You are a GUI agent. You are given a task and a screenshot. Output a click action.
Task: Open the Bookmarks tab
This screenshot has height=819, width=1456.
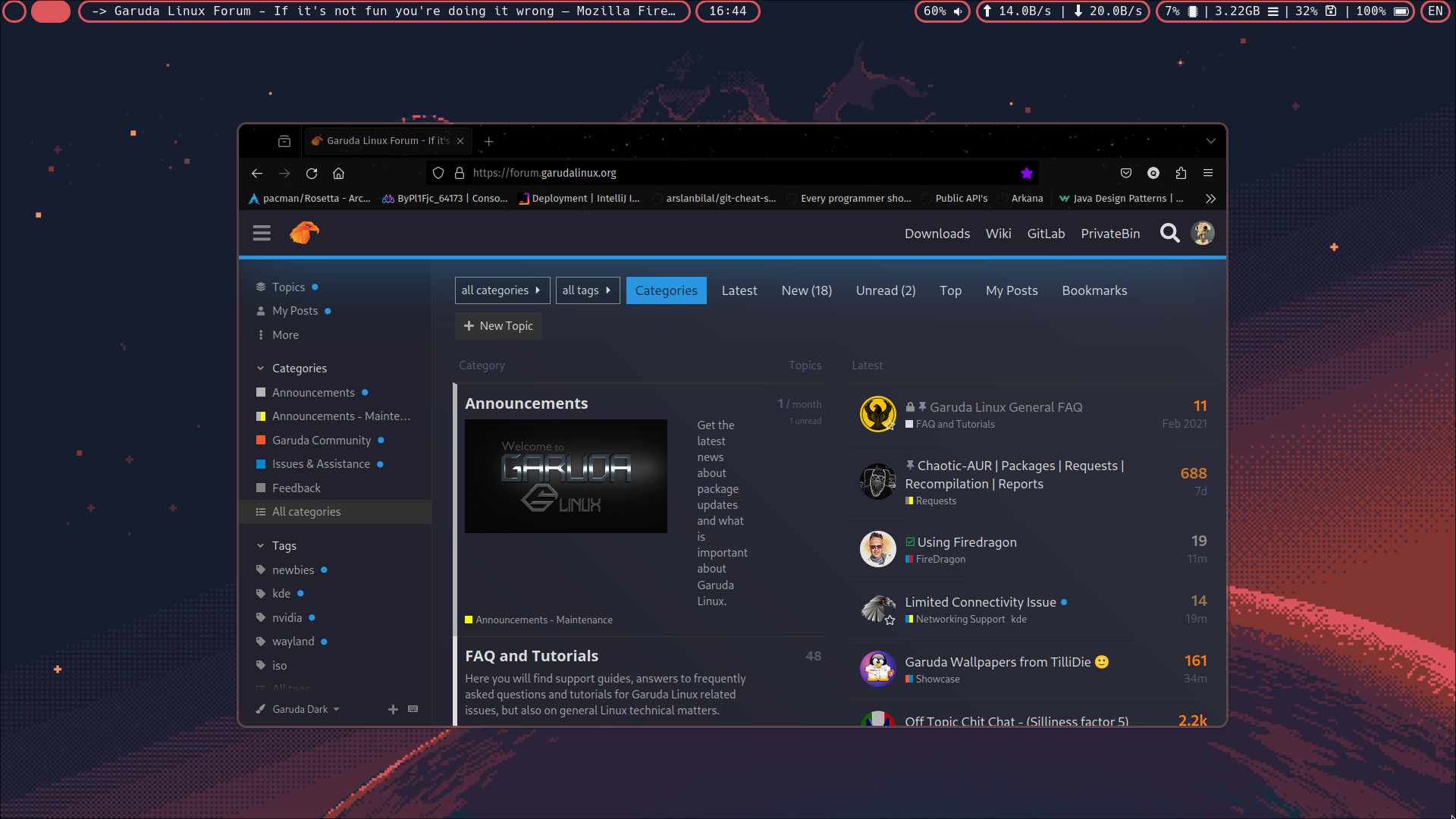click(1094, 290)
